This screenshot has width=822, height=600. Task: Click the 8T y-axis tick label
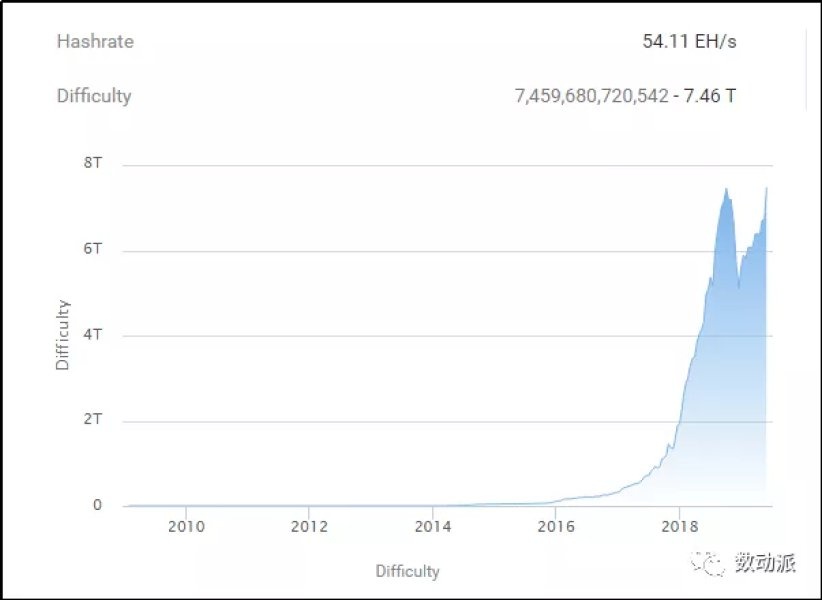tap(92, 164)
